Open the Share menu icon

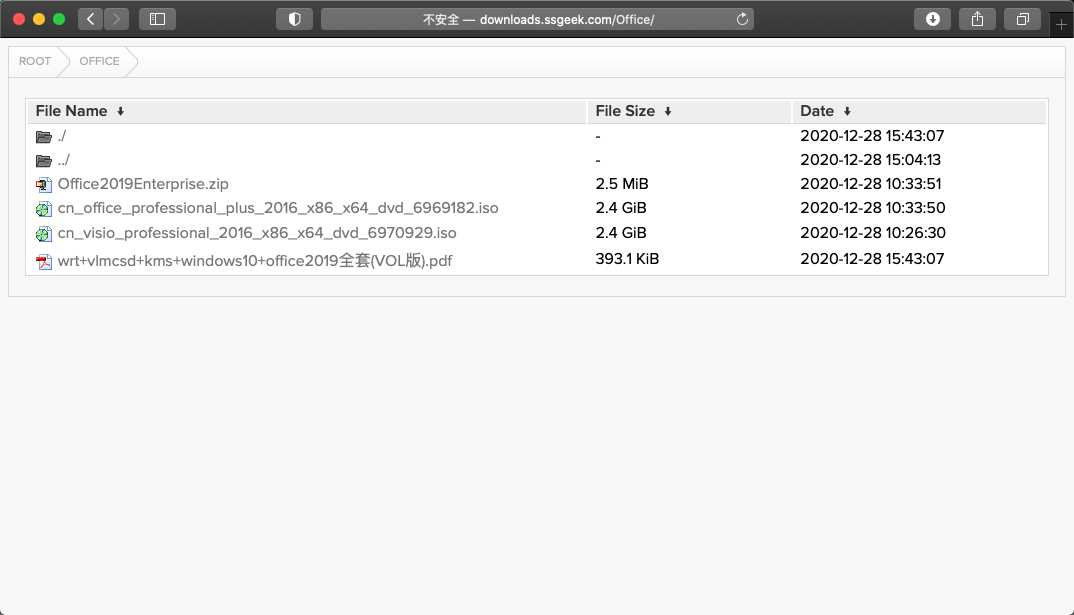(x=977, y=19)
